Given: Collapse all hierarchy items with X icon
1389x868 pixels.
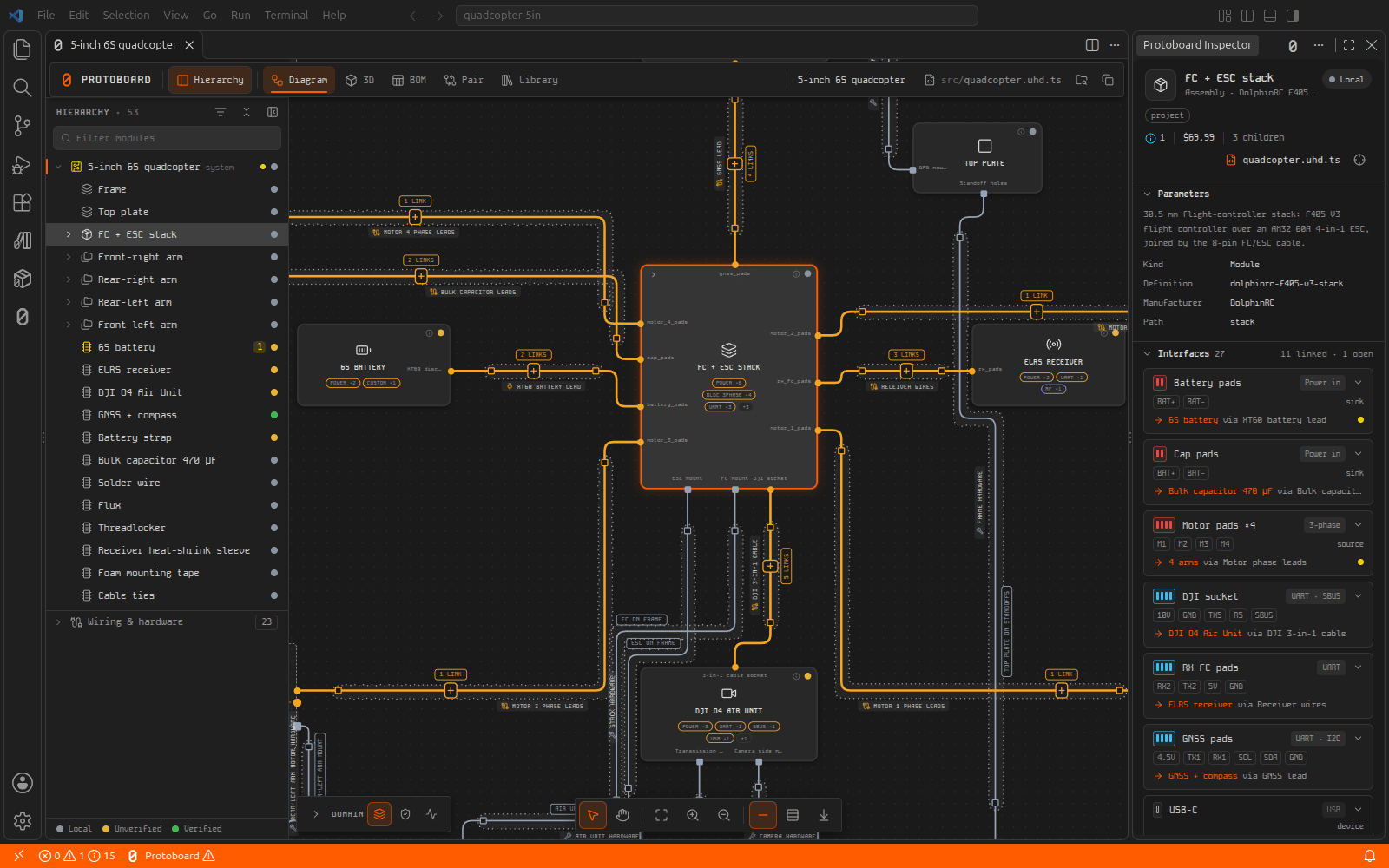Looking at the screenshot, I should click(x=247, y=112).
